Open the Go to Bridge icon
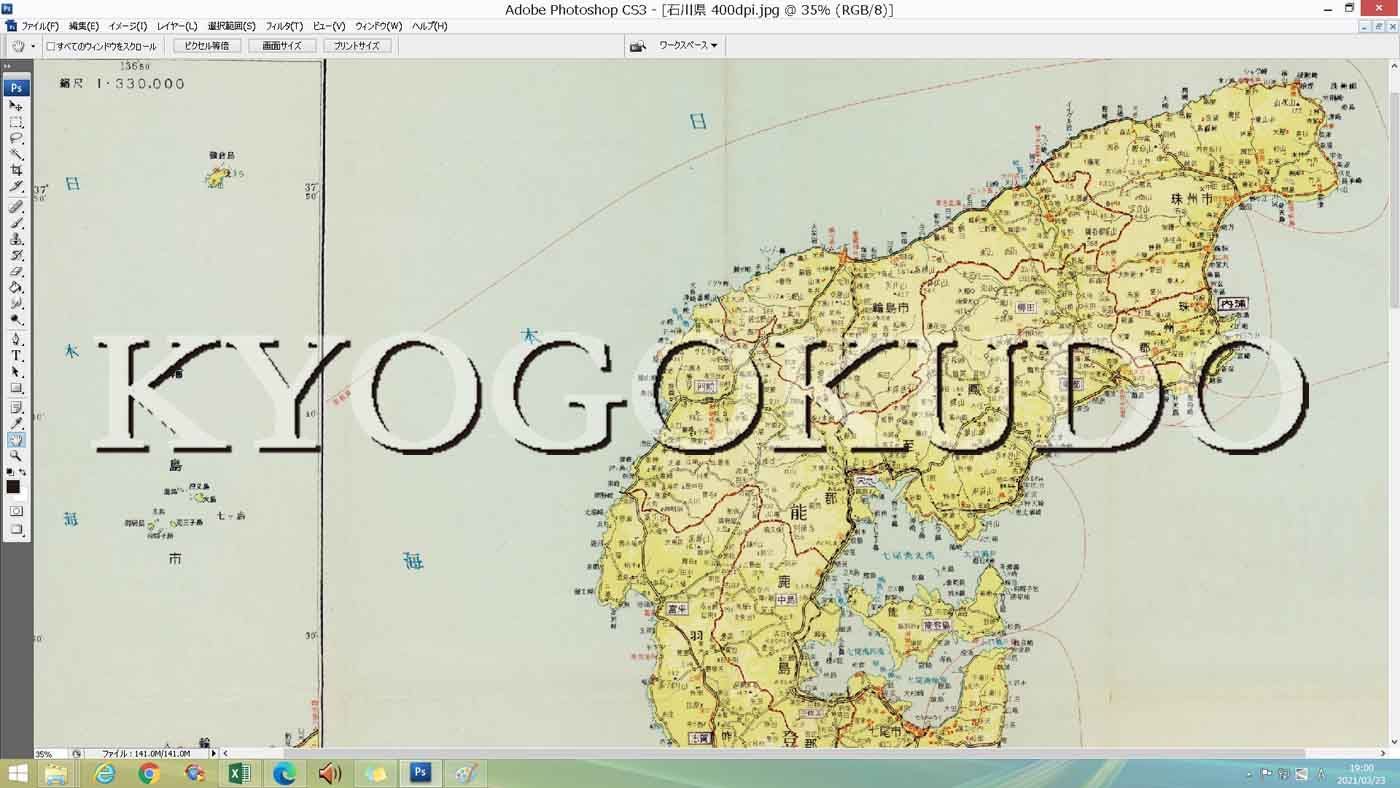Image resolution: width=1400 pixels, height=788 pixels. (637, 46)
